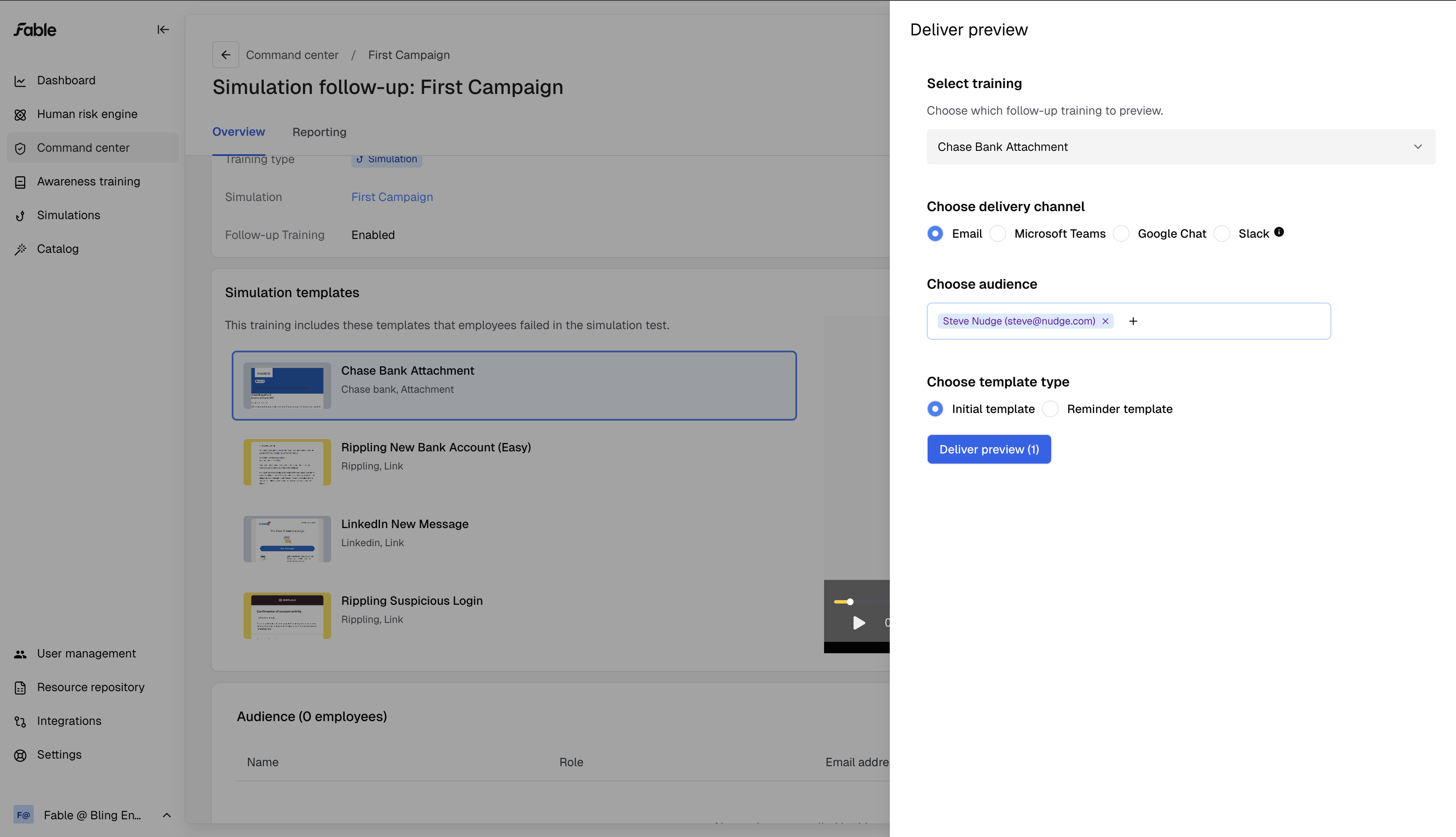Add another audience member with plus icon
This screenshot has width=1456, height=837.
pos(1133,321)
